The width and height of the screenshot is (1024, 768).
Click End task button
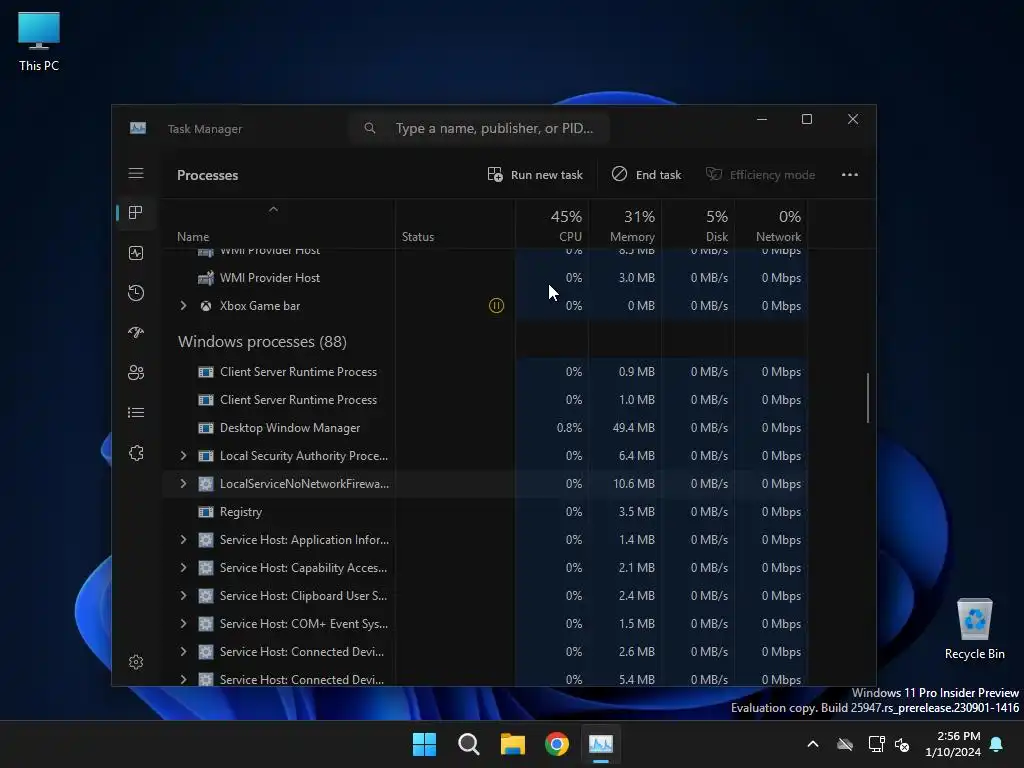point(647,174)
